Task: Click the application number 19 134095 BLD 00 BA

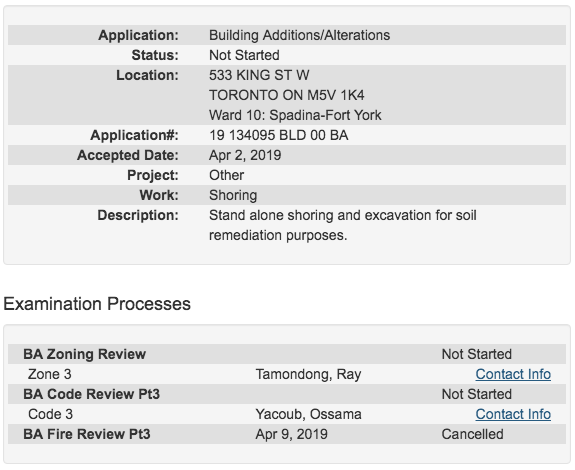Action: pos(279,135)
